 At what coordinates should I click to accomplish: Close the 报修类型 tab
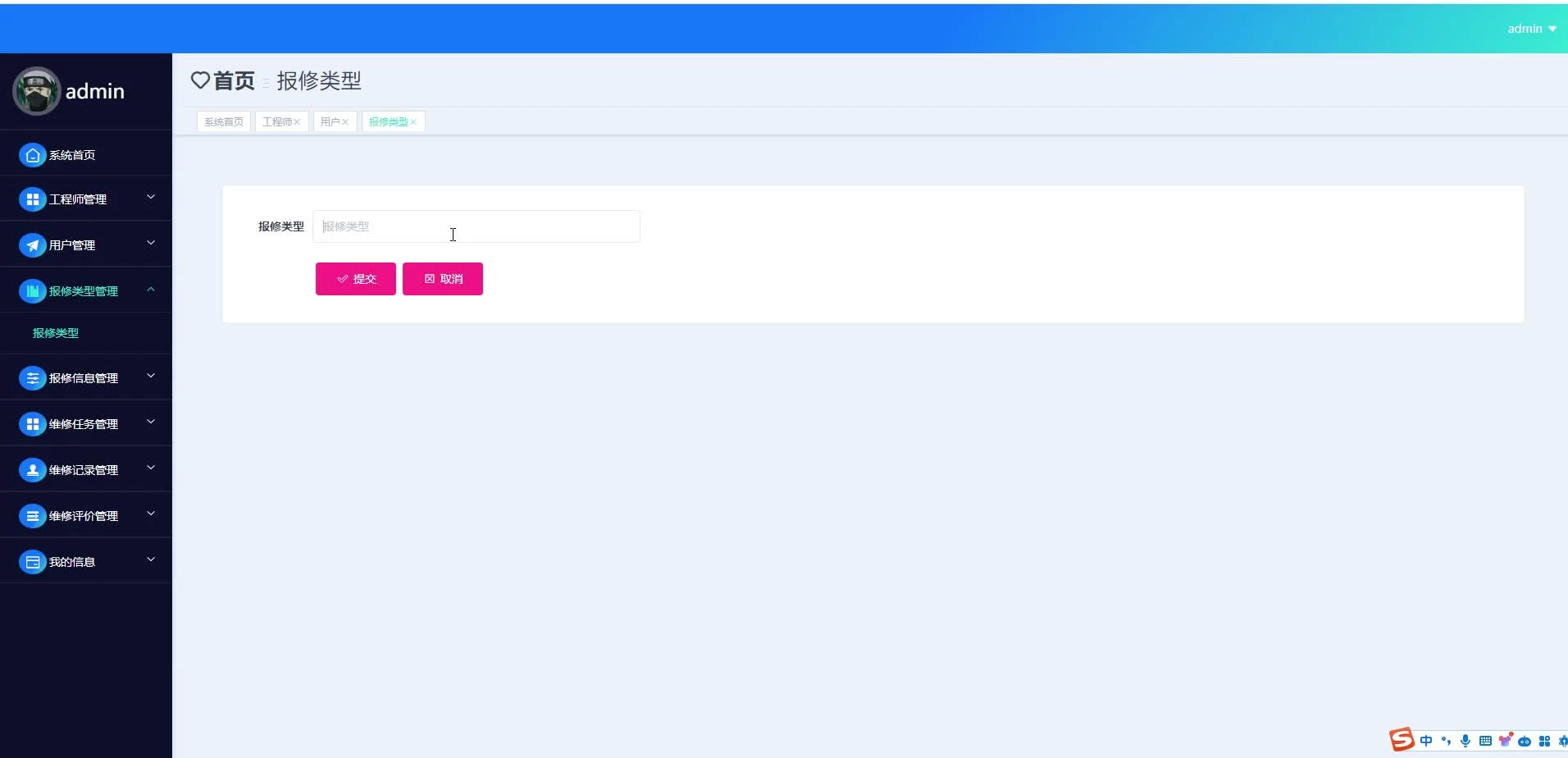[413, 122]
